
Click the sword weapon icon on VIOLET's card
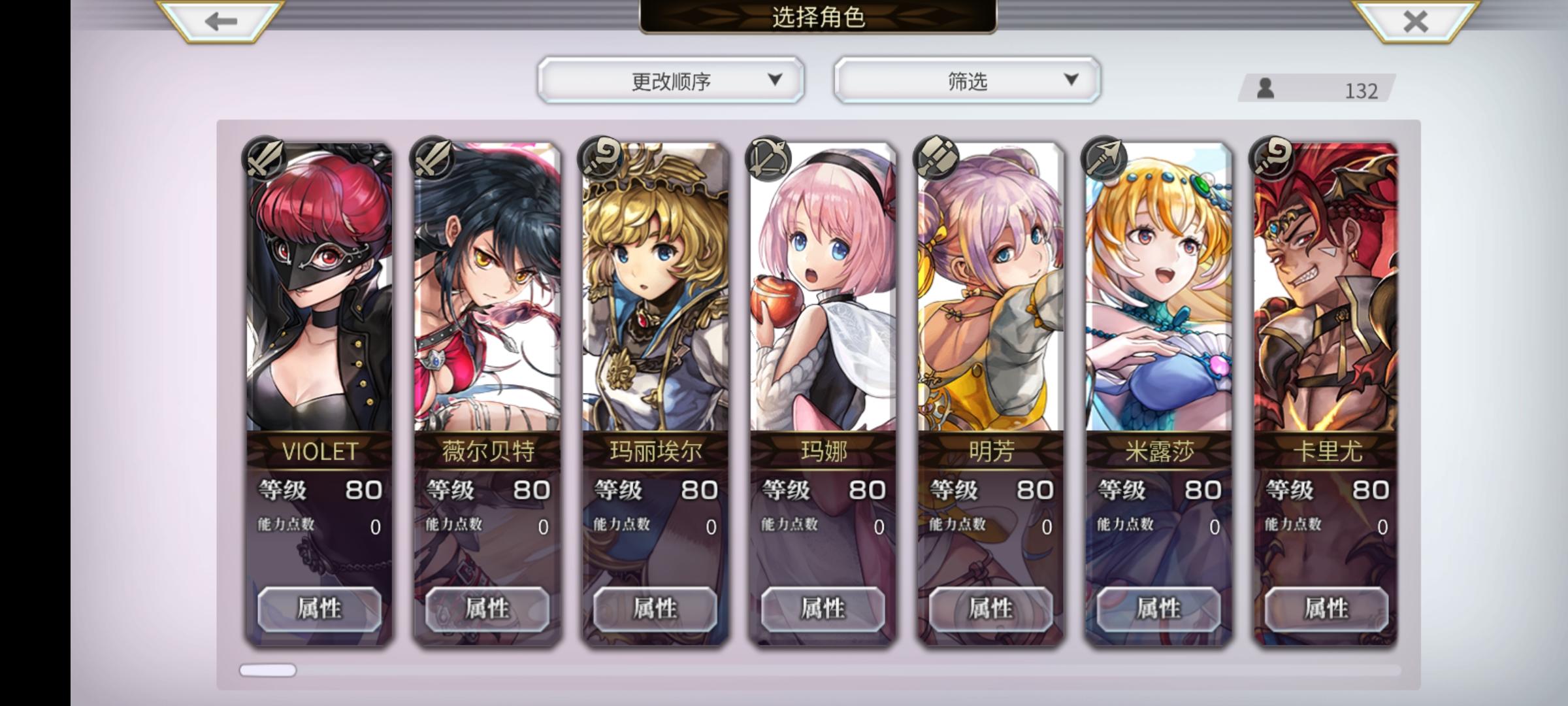coord(264,158)
